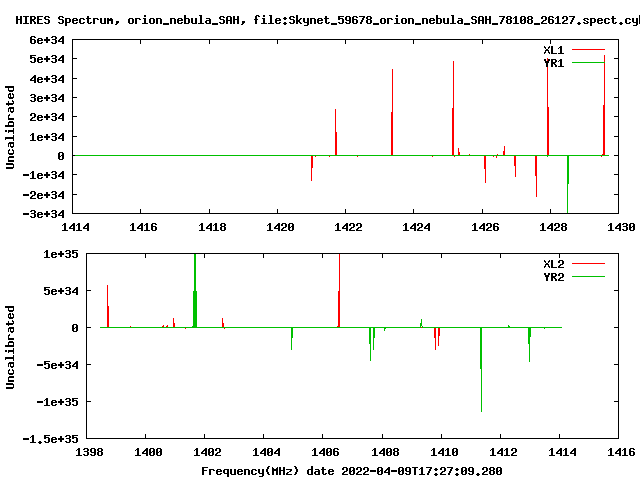Click the green YR1 legend line sample
The image size is (640, 480).
588,62
